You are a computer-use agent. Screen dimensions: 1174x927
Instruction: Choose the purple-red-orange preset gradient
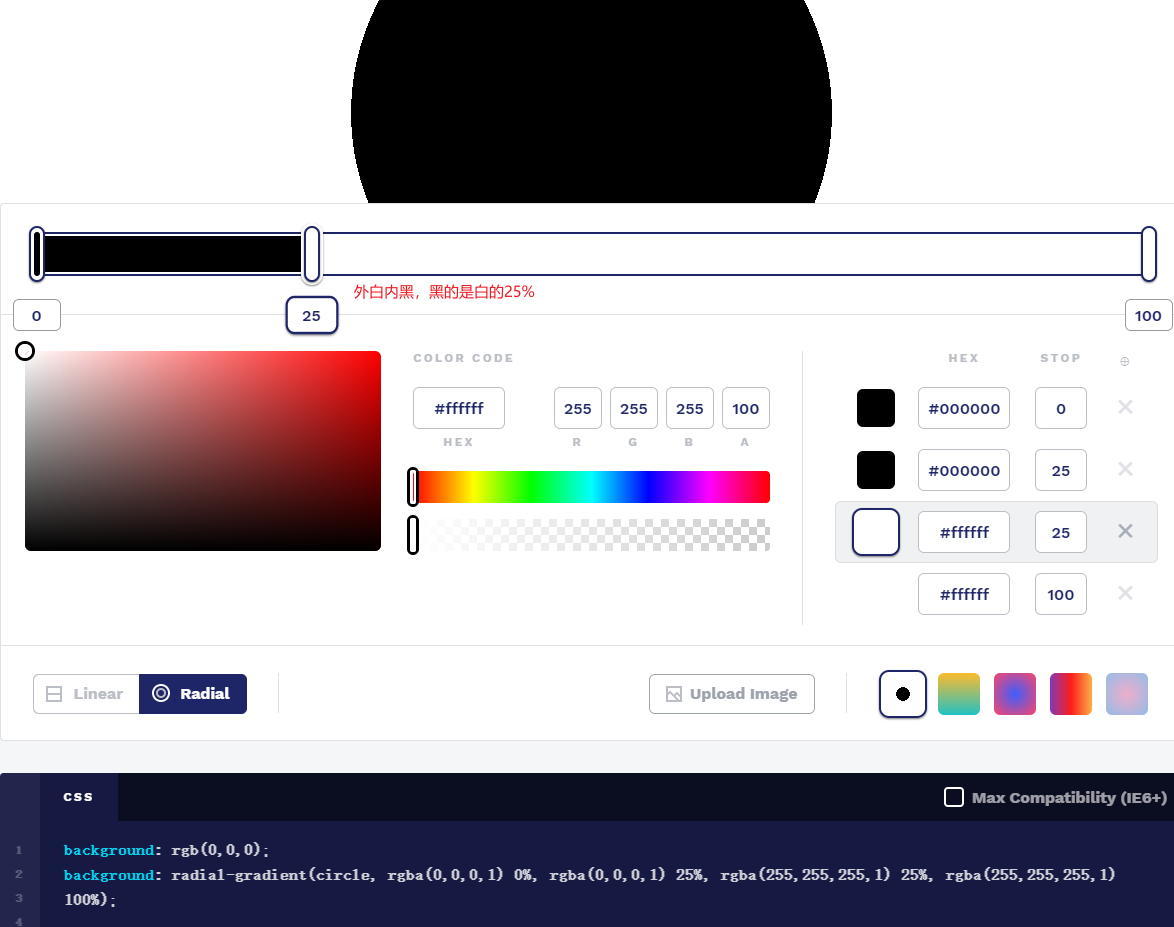coord(1071,694)
